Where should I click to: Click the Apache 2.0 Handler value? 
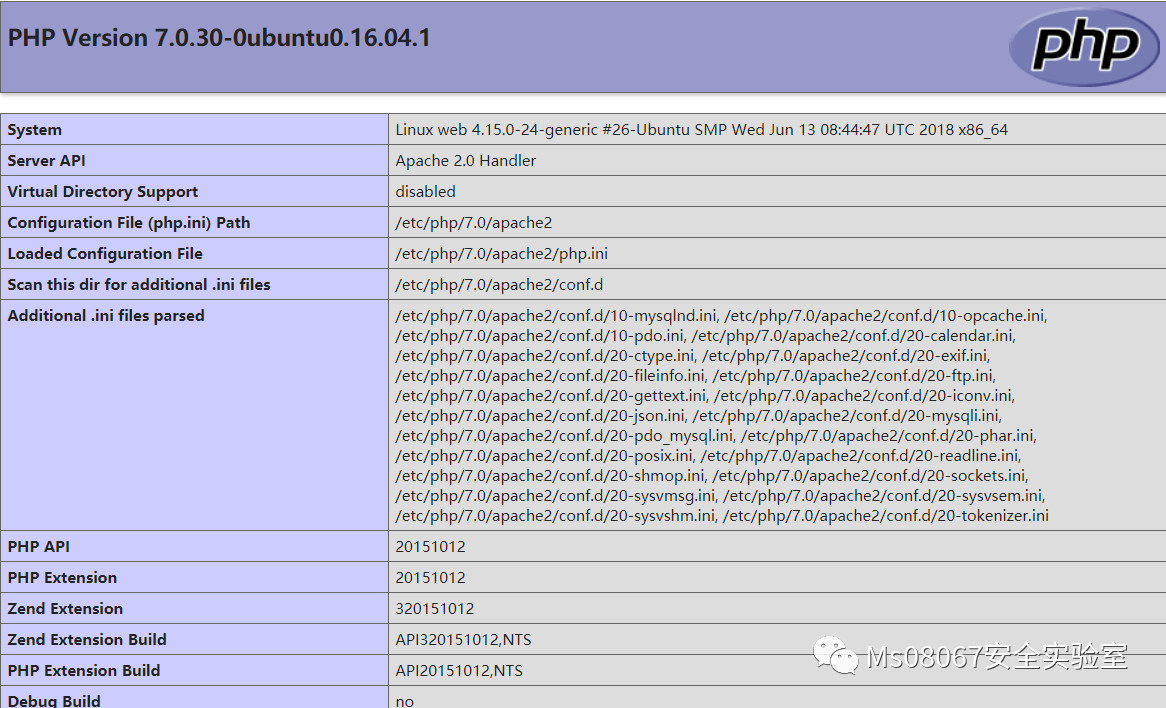(466, 161)
